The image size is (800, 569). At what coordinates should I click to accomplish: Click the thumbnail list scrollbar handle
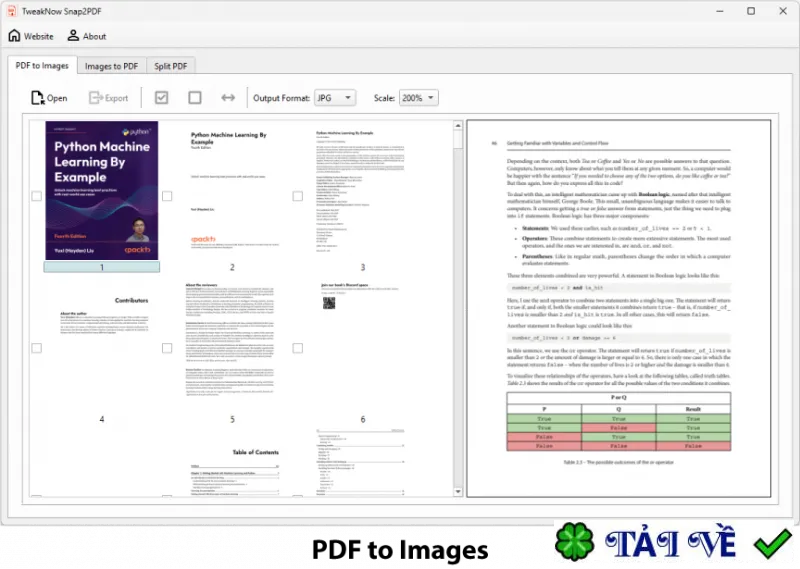458,140
